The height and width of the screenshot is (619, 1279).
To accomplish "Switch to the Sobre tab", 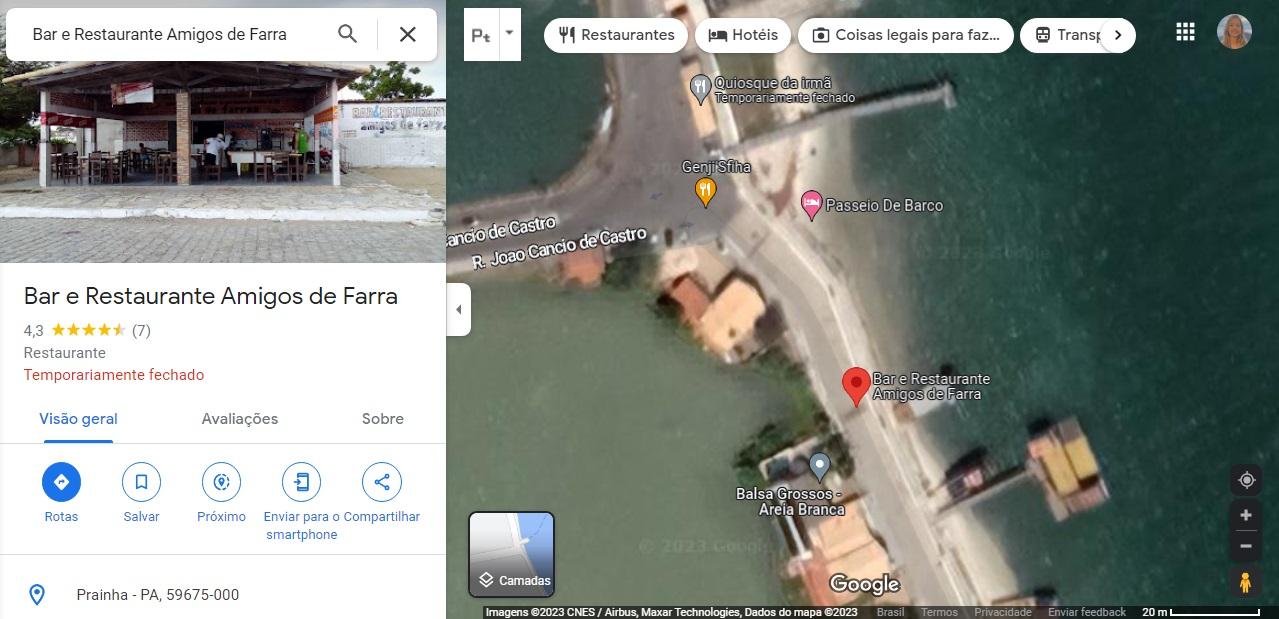I will [x=383, y=419].
